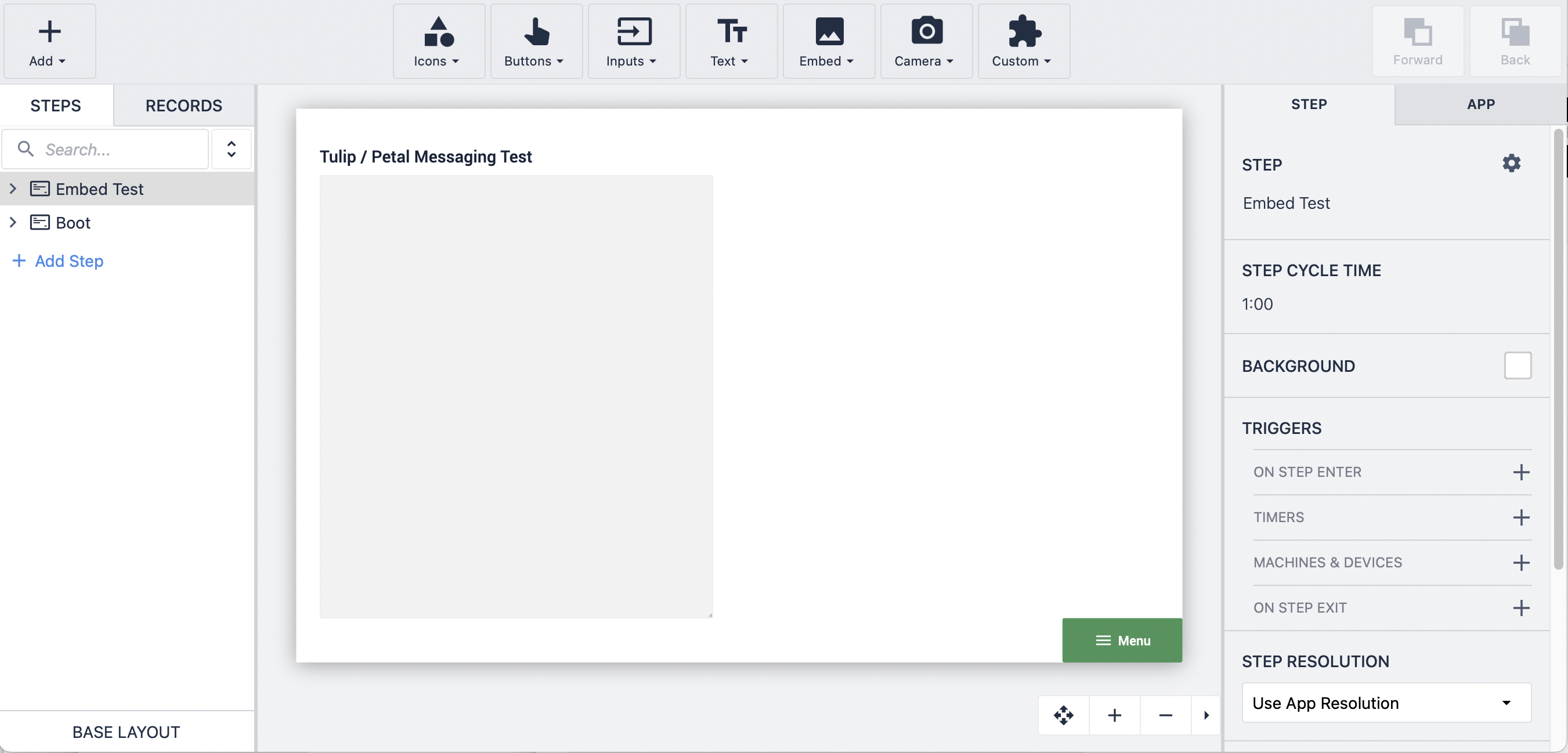The height and width of the screenshot is (753, 1568).
Task: Open the BASE LAYOUT panel
Action: coord(127,732)
